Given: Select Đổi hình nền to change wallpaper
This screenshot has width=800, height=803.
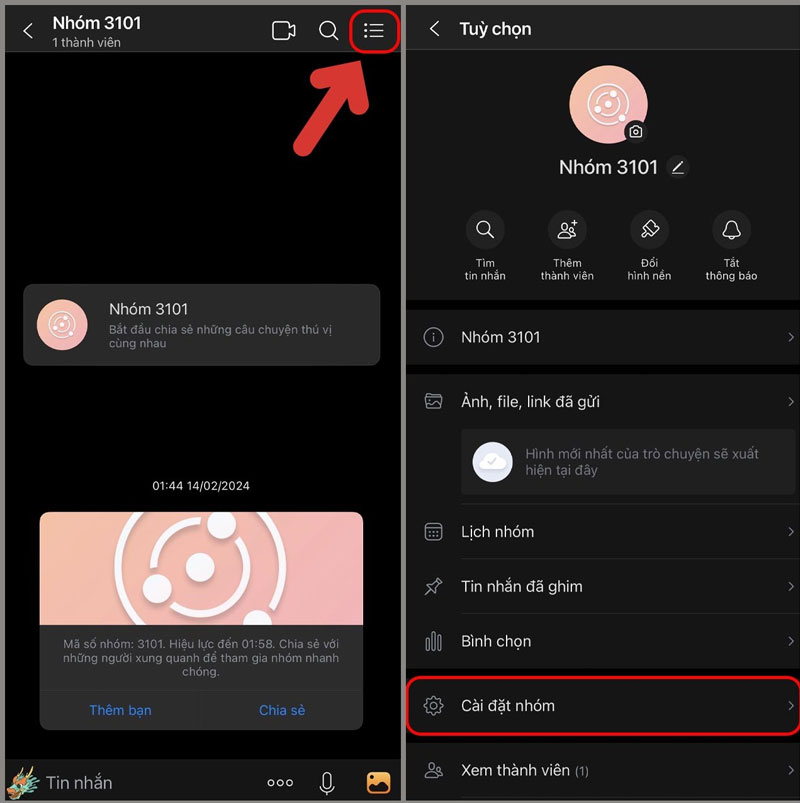Looking at the screenshot, I should click(x=649, y=231).
